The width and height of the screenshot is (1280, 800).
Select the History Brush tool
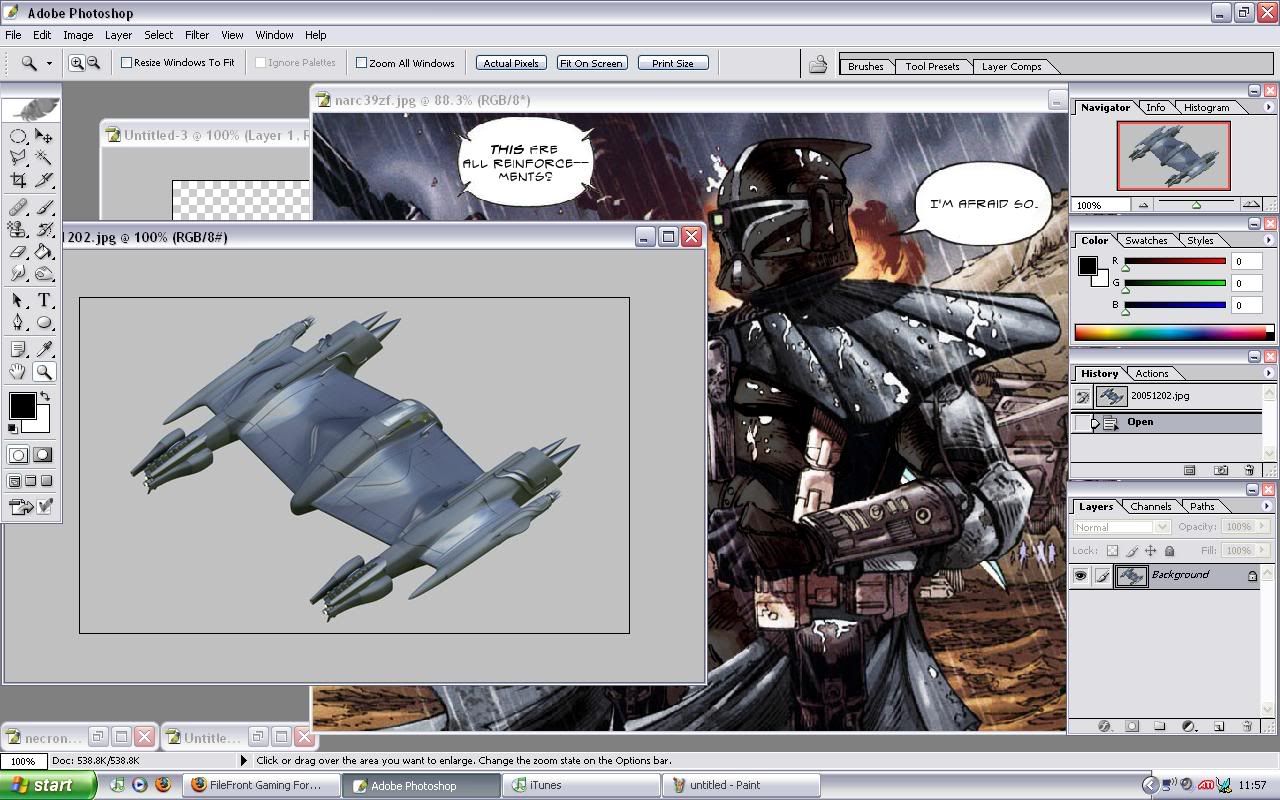[x=44, y=229]
